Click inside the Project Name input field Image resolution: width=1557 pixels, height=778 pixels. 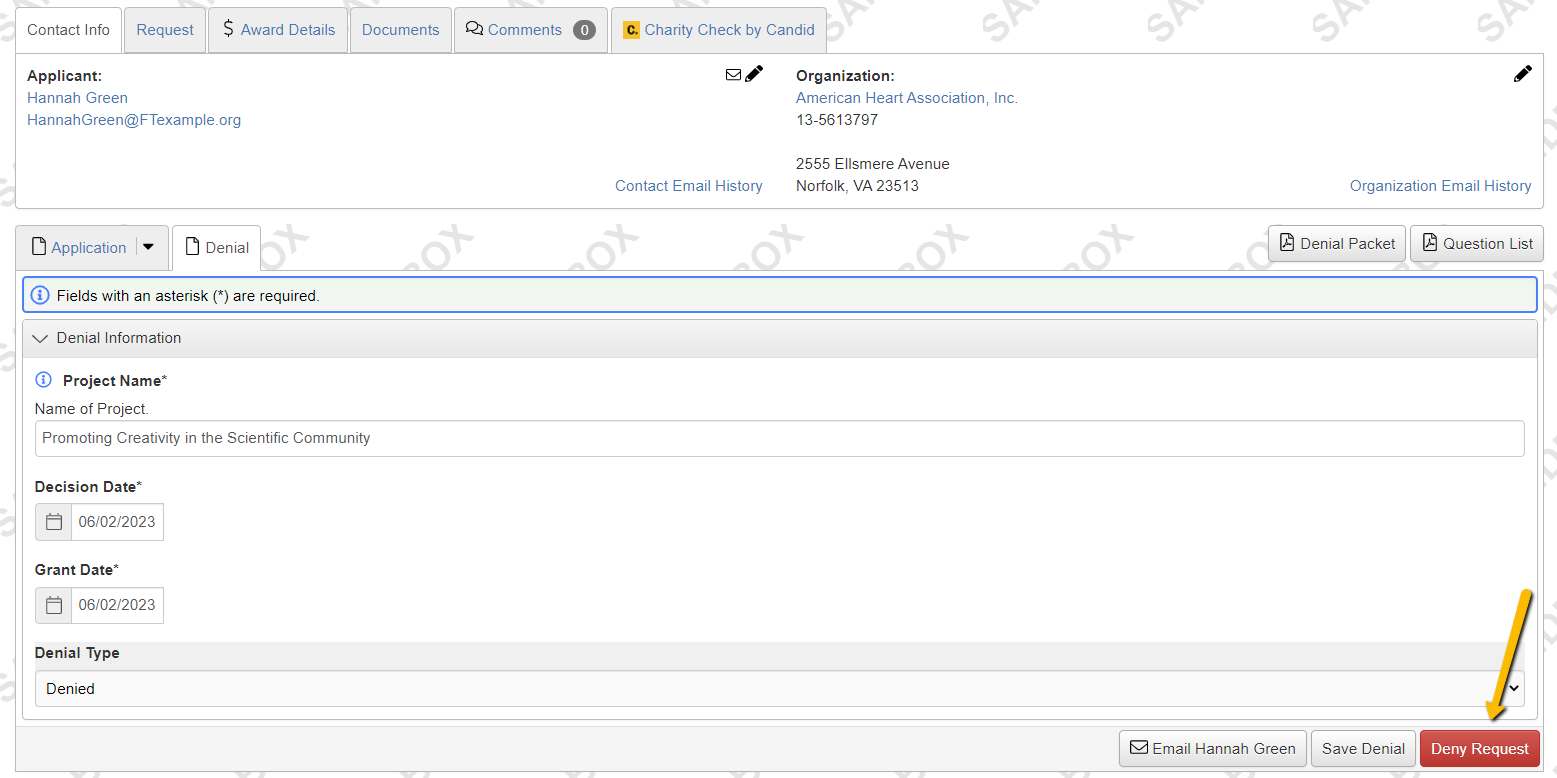click(400, 438)
